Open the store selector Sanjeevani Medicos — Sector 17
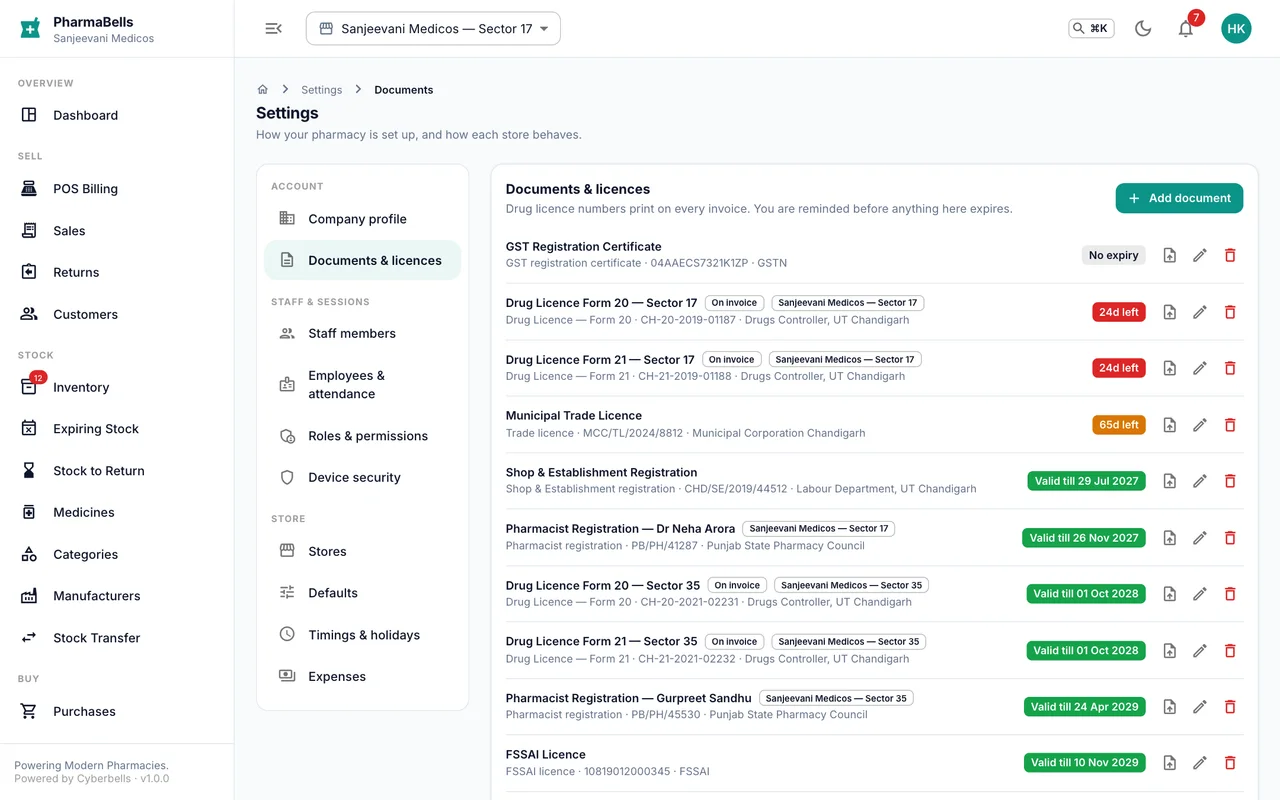 pos(433,29)
